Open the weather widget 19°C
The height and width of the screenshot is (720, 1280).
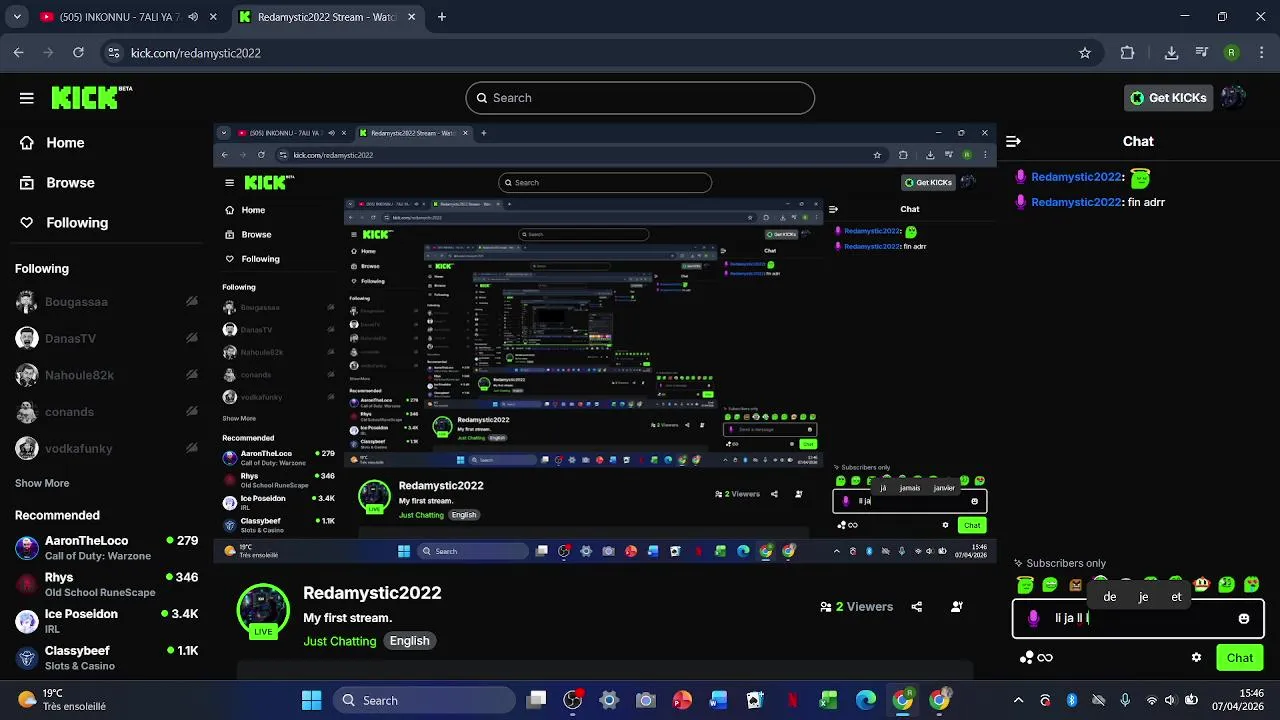(x=62, y=700)
